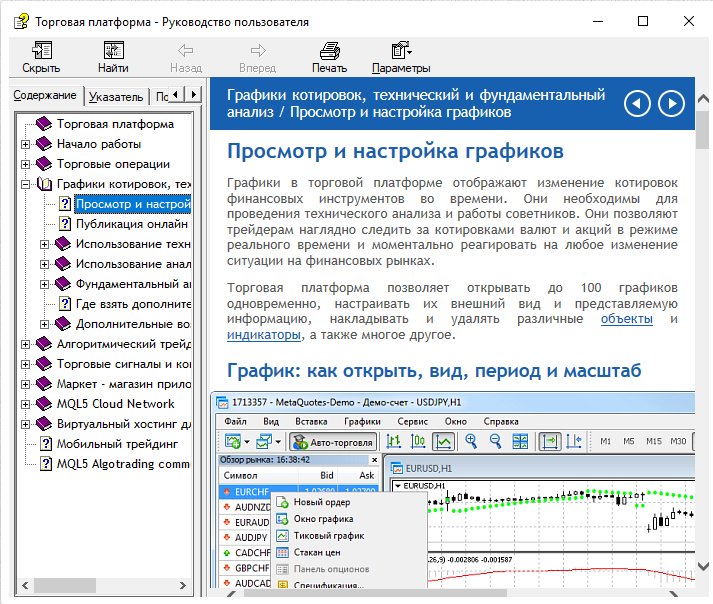The height and width of the screenshot is (604, 713).
Task: Open the Мобильный трейдинг topic
Action: tap(117, 444)
